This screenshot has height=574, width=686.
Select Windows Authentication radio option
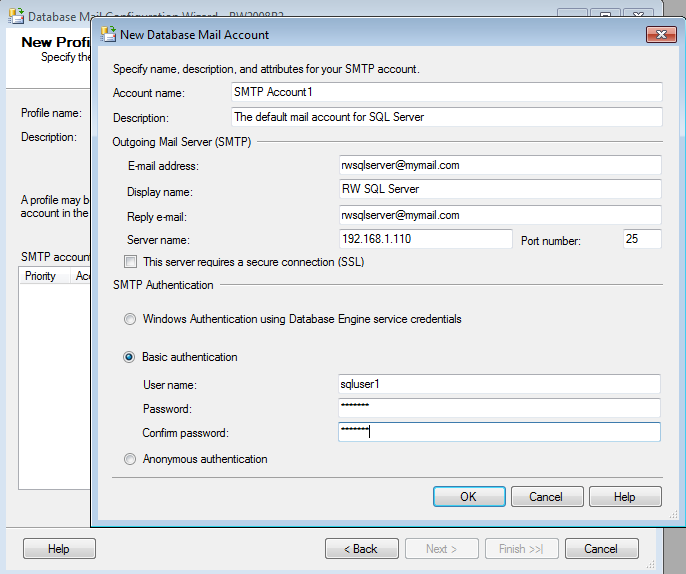[129, 320]
